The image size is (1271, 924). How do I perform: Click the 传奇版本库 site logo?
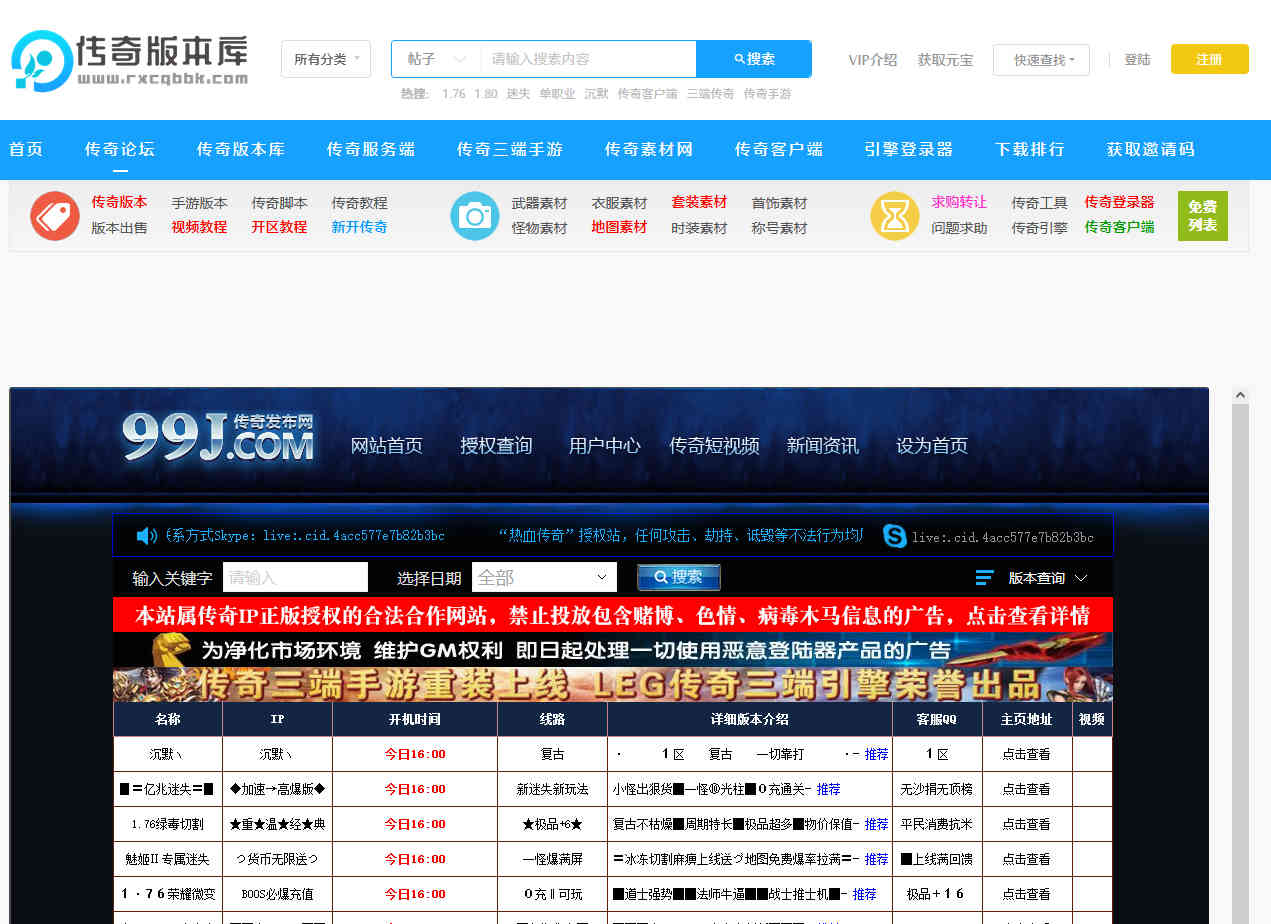[x=129, y=60]
